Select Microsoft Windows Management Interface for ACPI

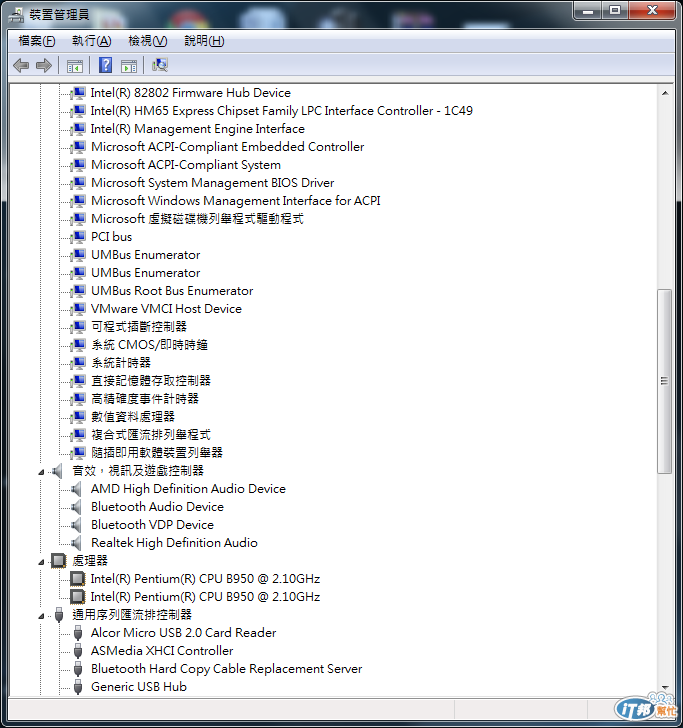236,201
